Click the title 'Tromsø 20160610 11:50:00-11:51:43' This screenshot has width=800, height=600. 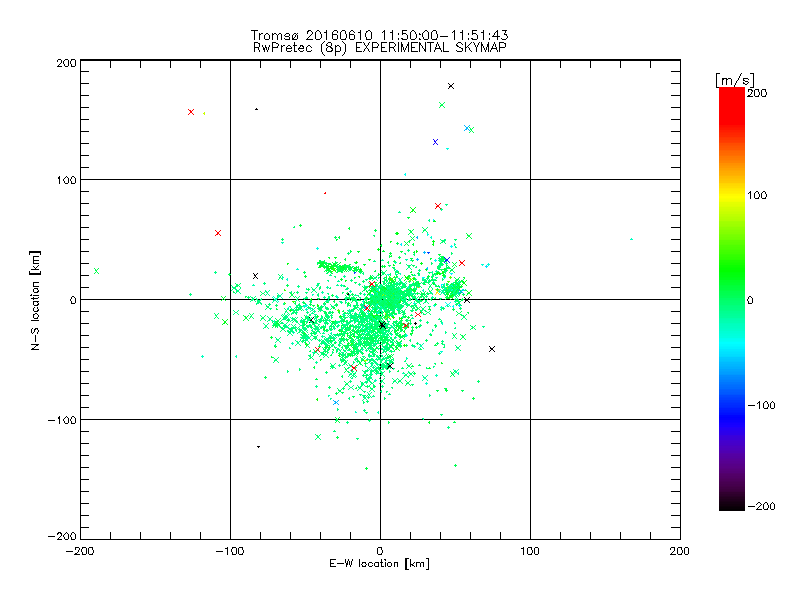(x=379, y=35)
